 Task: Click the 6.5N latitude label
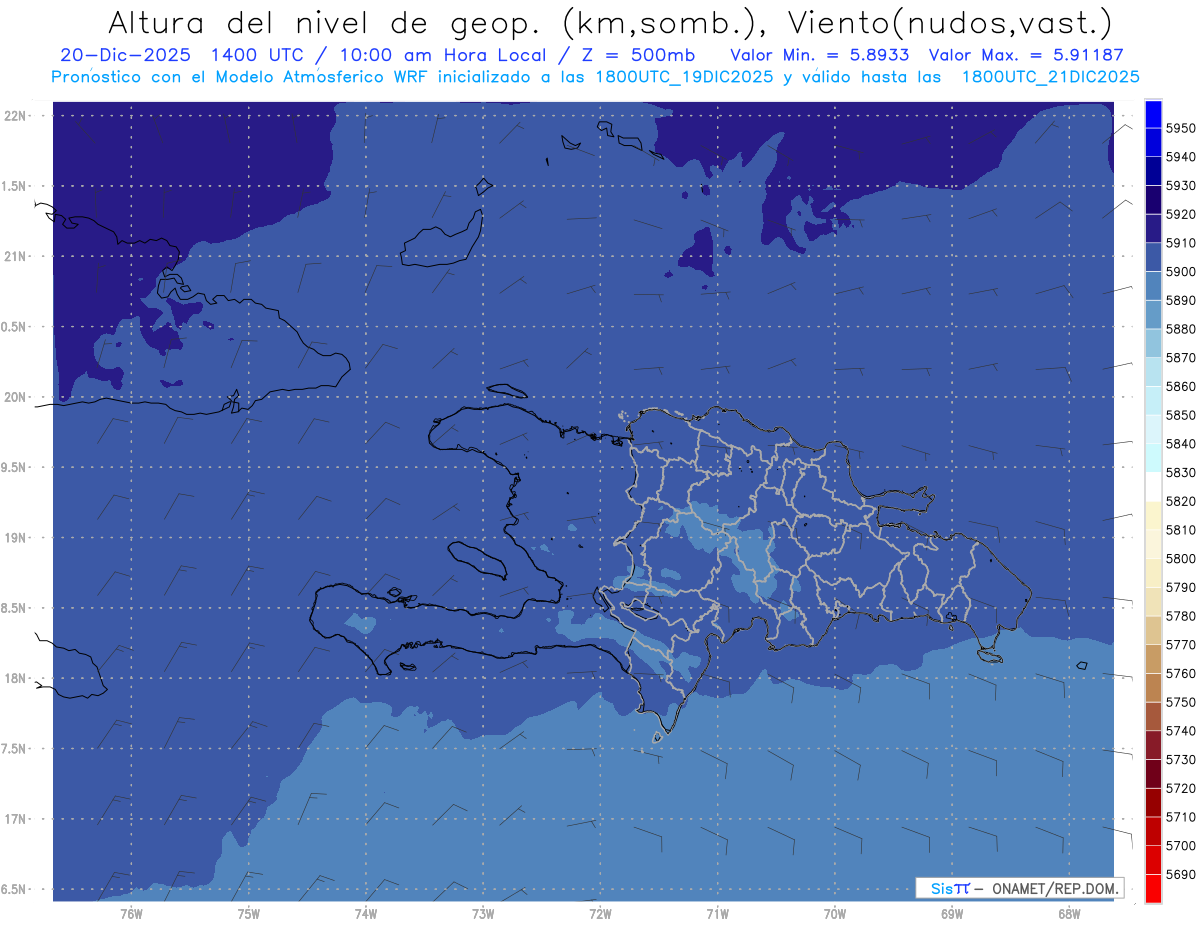coord(15,890)
